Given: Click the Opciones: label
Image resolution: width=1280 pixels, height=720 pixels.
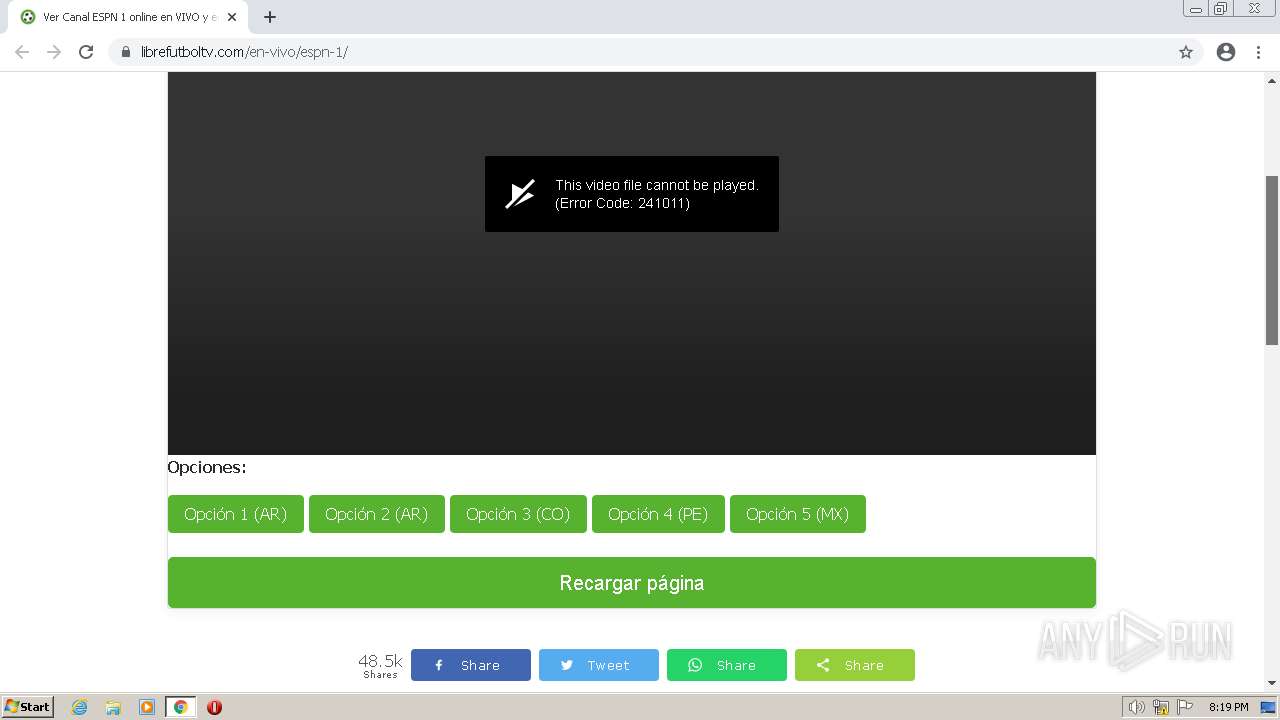Looking at the screenshot, I should click(207, 467).
